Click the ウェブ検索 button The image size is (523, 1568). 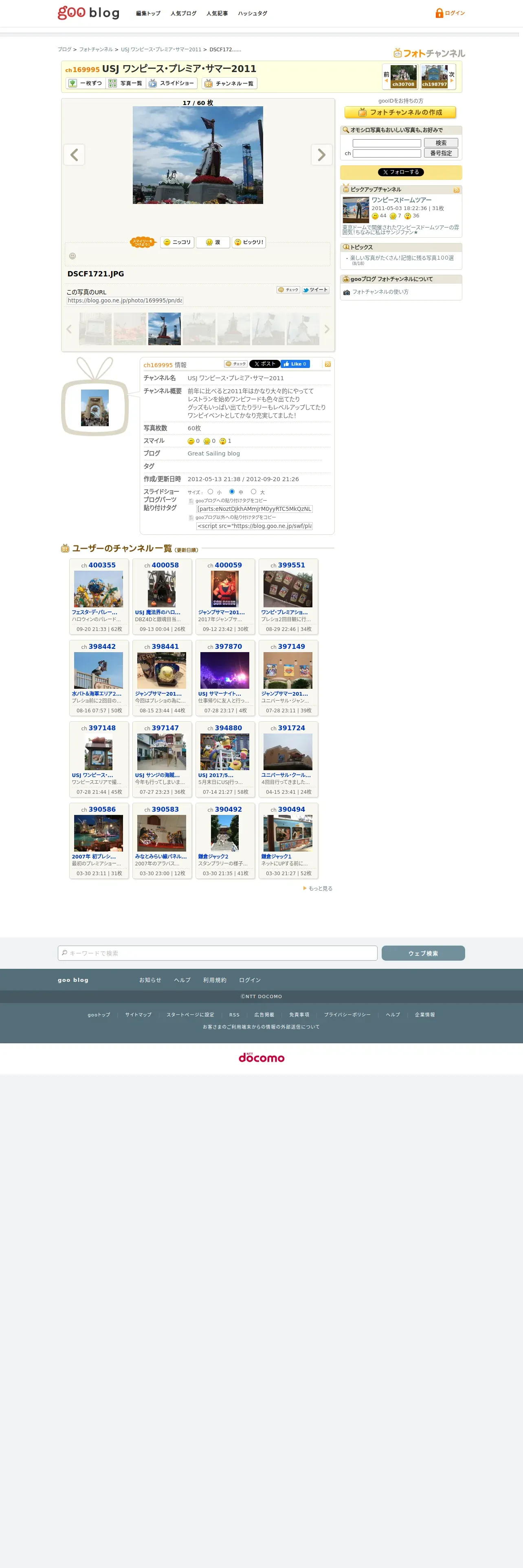[423, 953]
